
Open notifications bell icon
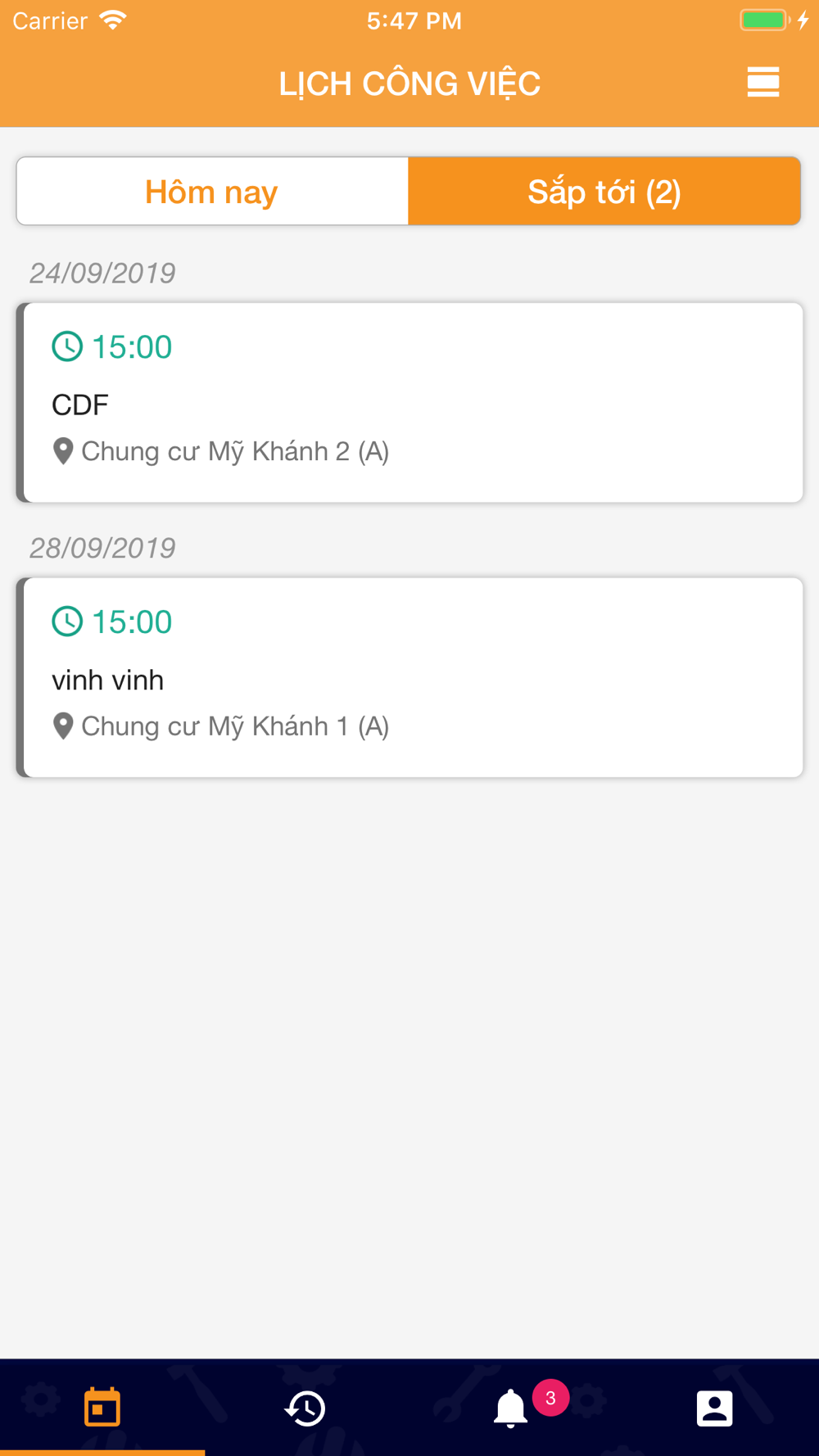(510, 1409)
